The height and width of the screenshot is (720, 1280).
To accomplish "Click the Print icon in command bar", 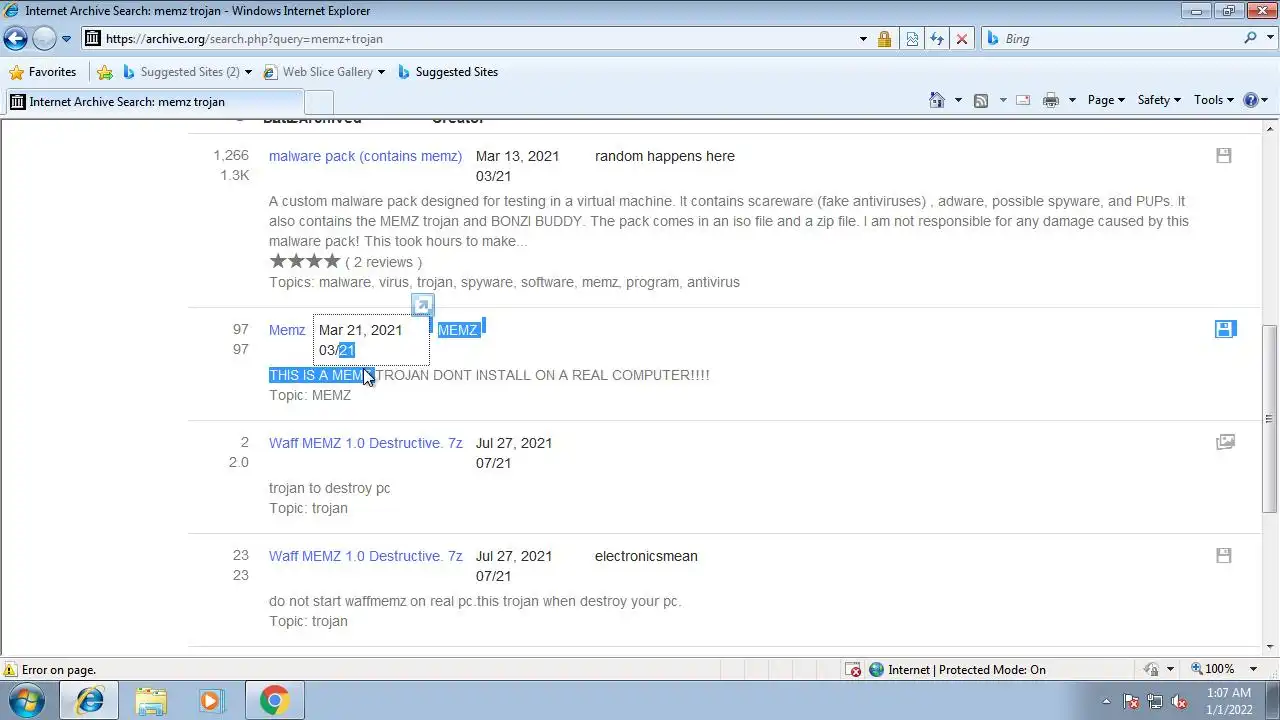I will (1051, 100).
